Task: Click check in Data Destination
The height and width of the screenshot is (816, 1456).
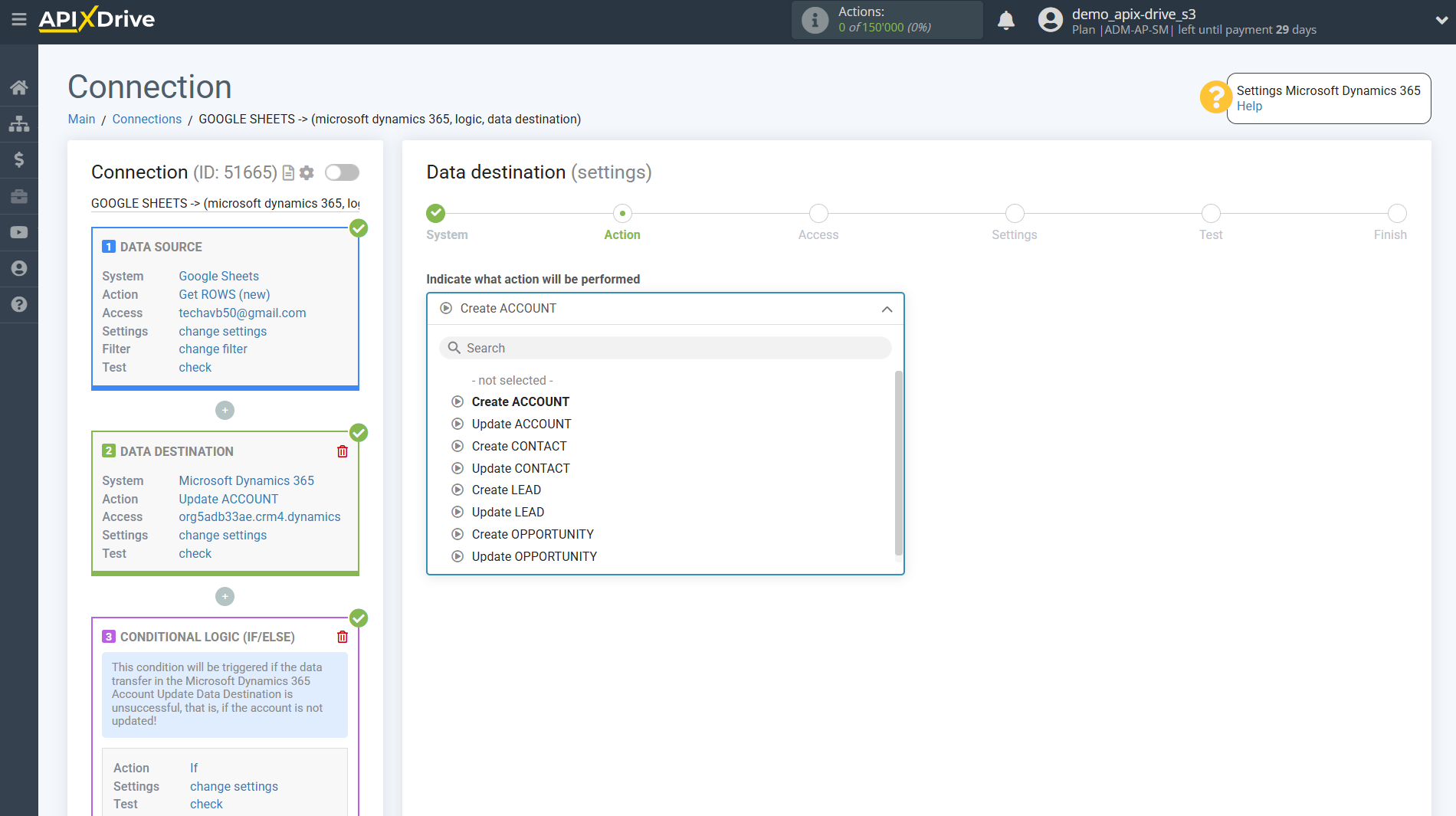Action: 195,553
